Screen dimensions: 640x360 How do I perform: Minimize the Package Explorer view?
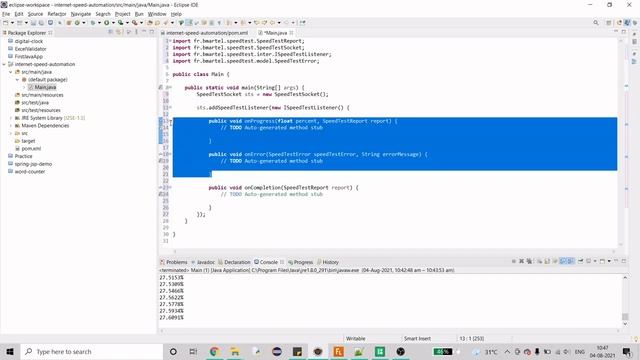144,32
